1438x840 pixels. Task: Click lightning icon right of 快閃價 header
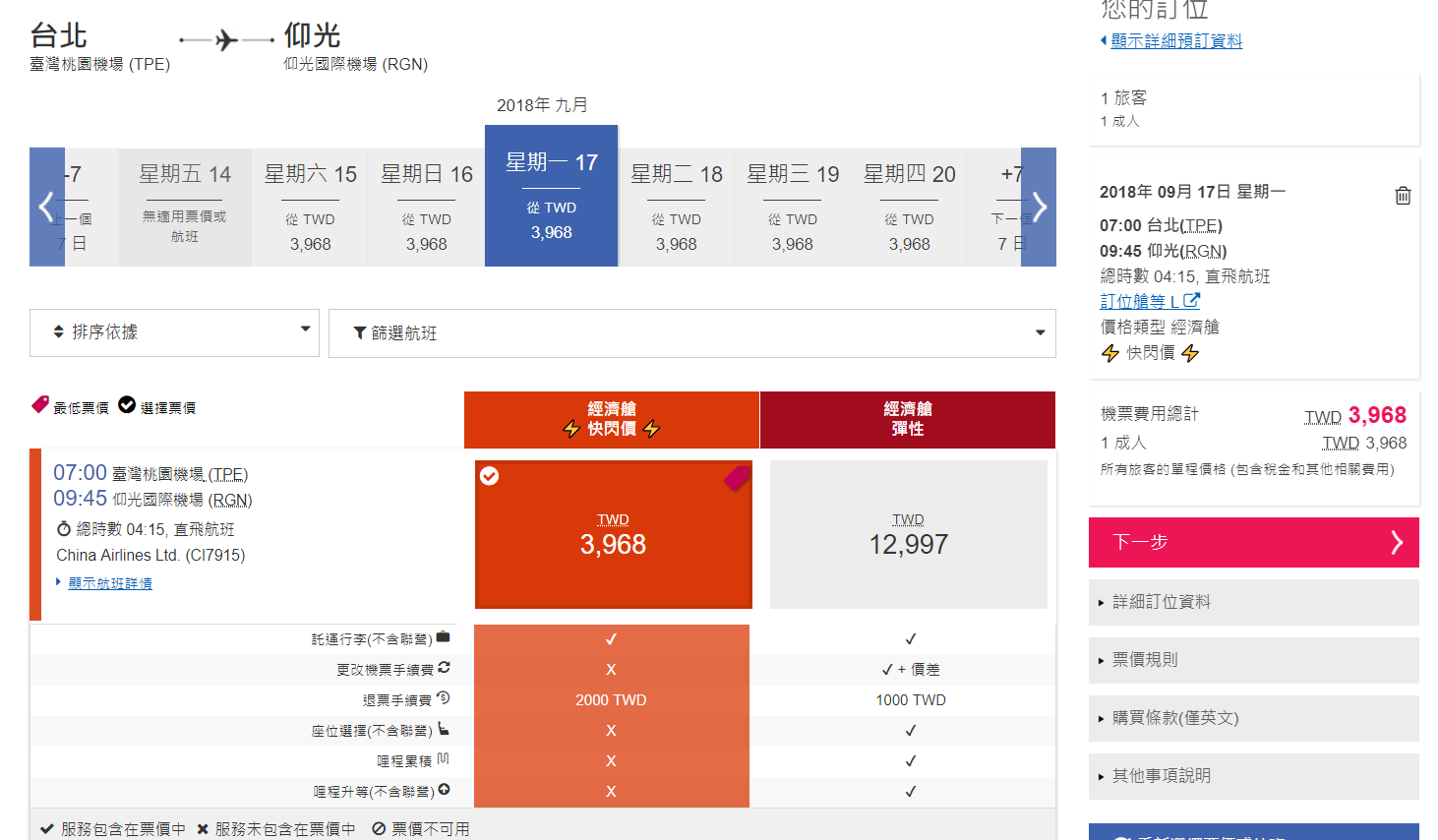[x=651, y=429]
